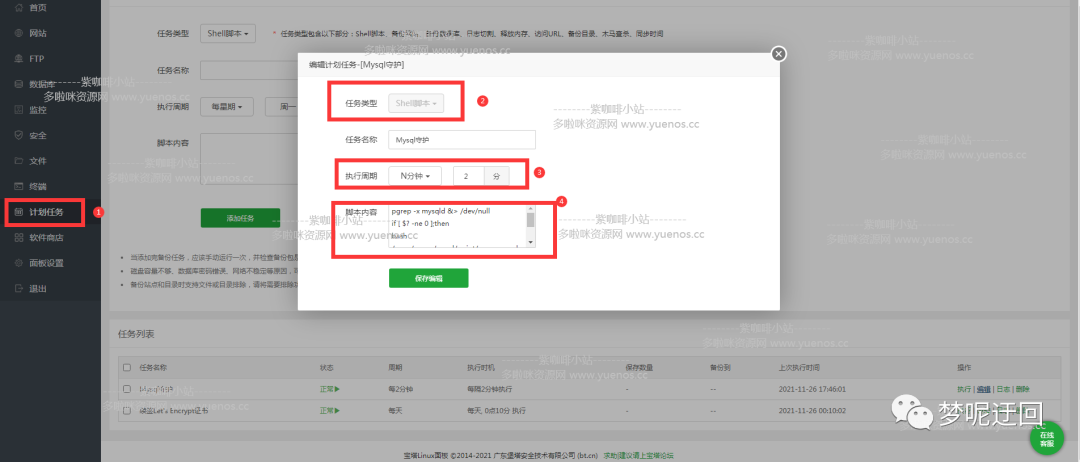
Task: Open the 安全 security shield icon
Action: (19, 135)
